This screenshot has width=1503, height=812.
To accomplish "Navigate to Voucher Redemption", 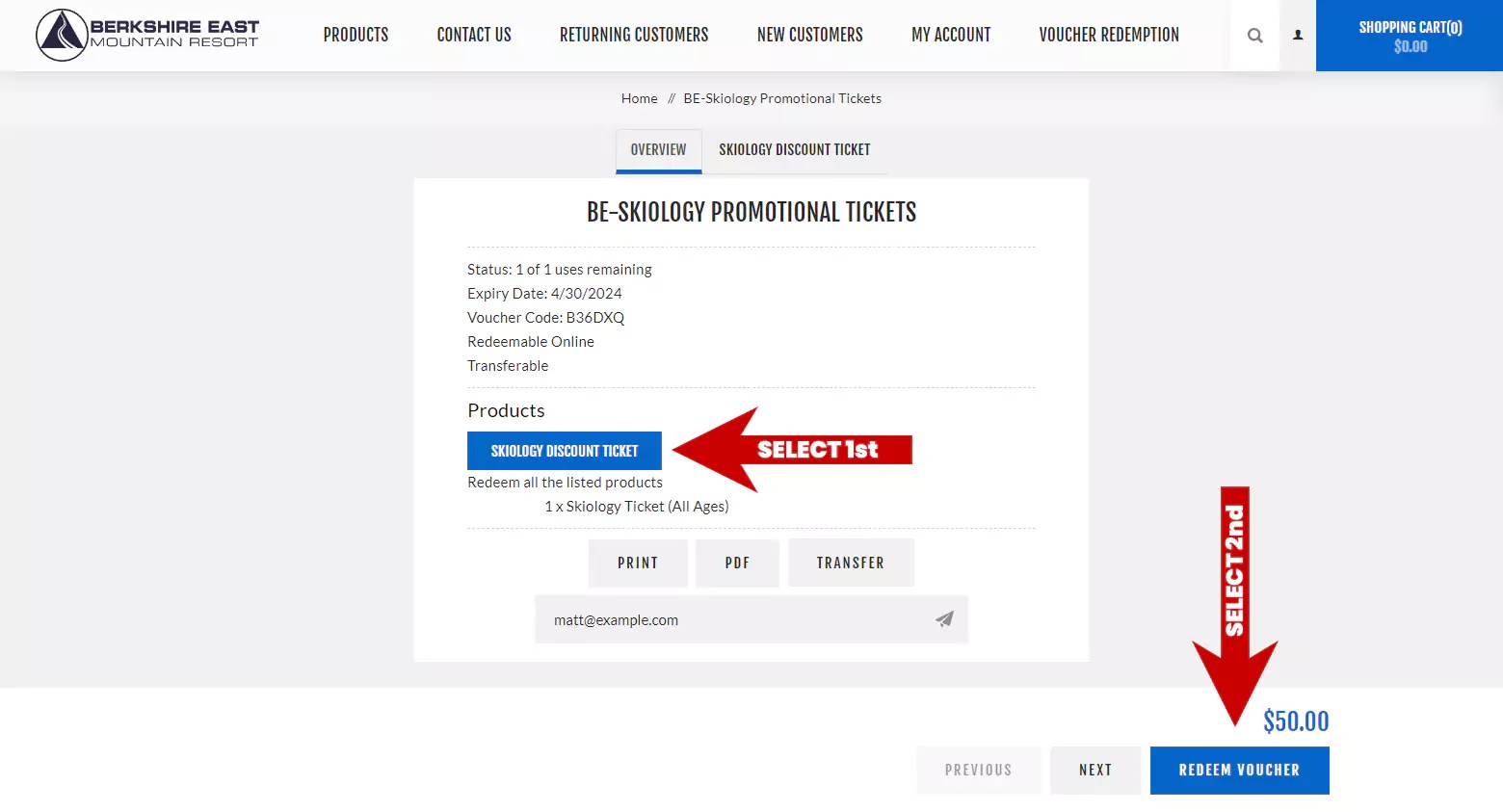I will (x=1109, y=35).
